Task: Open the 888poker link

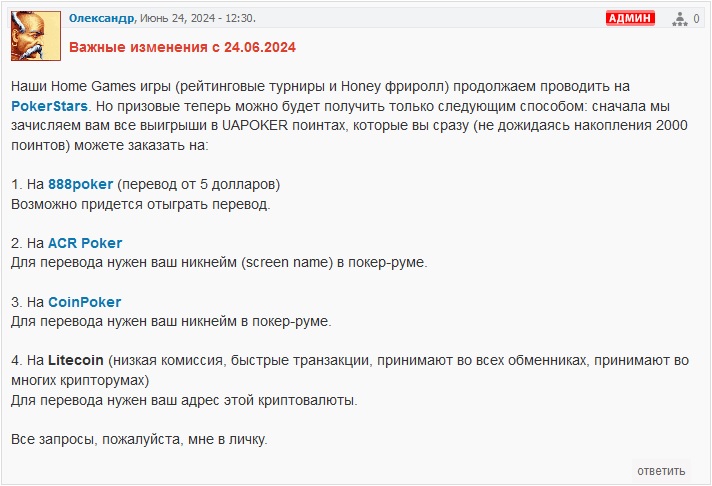Action: click(80, 184)
